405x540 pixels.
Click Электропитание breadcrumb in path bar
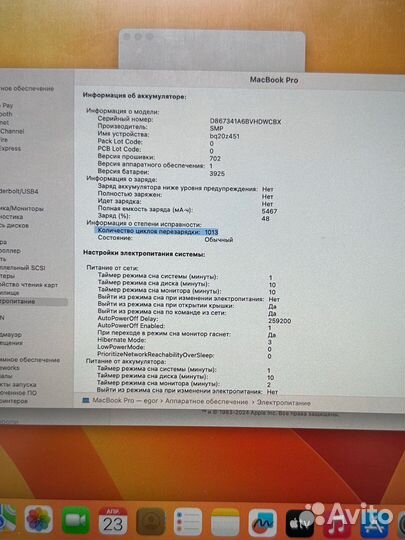point(284,403)
